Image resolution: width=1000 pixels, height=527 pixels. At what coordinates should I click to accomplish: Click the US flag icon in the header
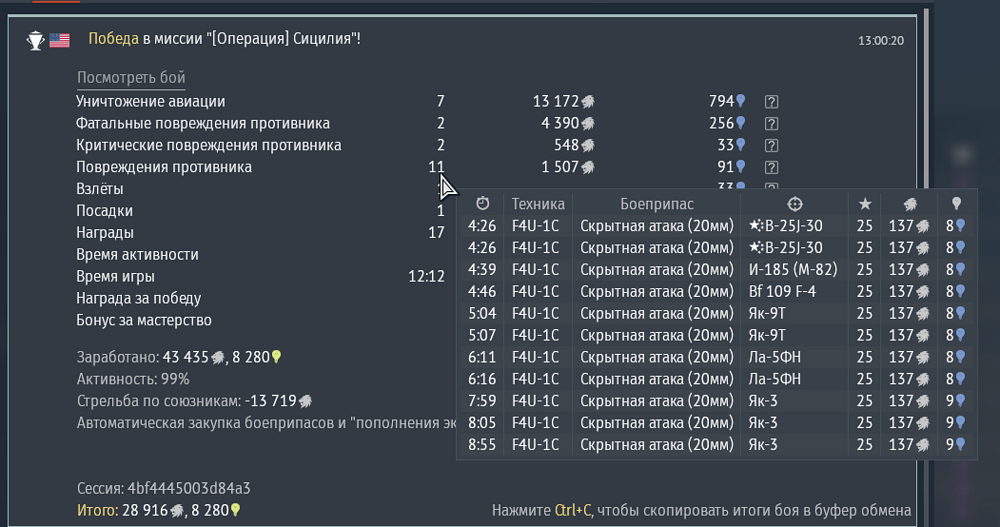point(60,40)
